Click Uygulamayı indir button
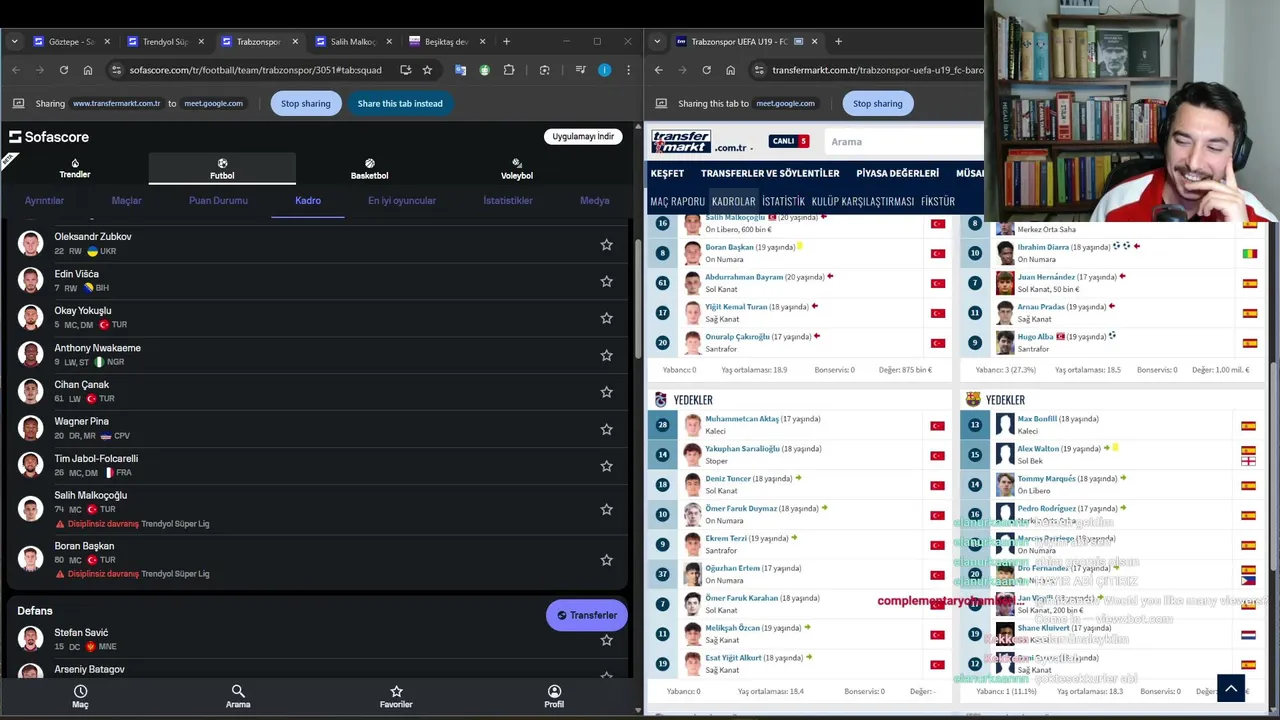The height and width of the screenshot is (720, 1280). [583, 136]
